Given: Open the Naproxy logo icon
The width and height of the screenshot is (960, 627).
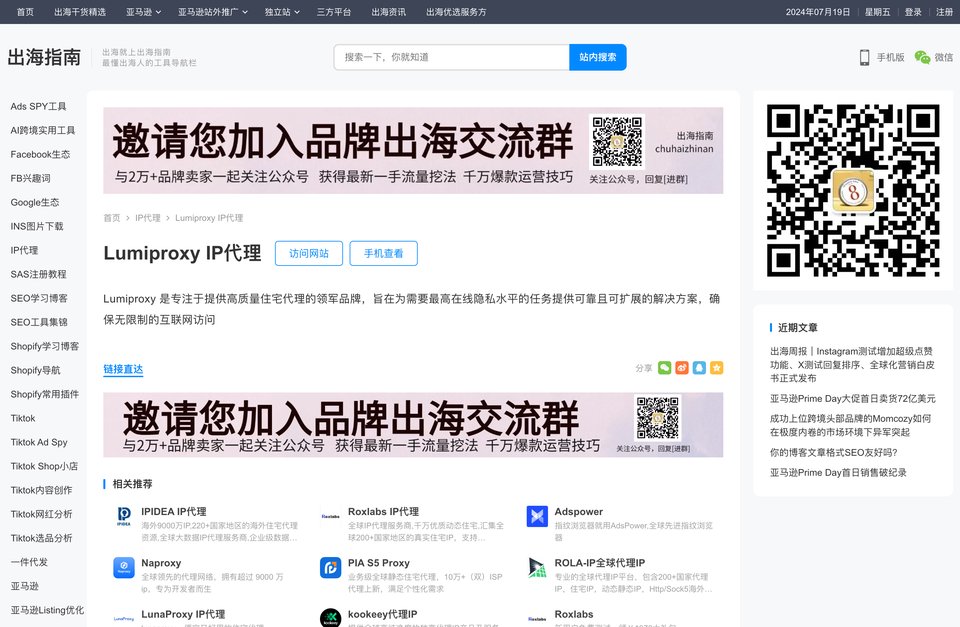Looking at the screenshot, I should point(124,568).
